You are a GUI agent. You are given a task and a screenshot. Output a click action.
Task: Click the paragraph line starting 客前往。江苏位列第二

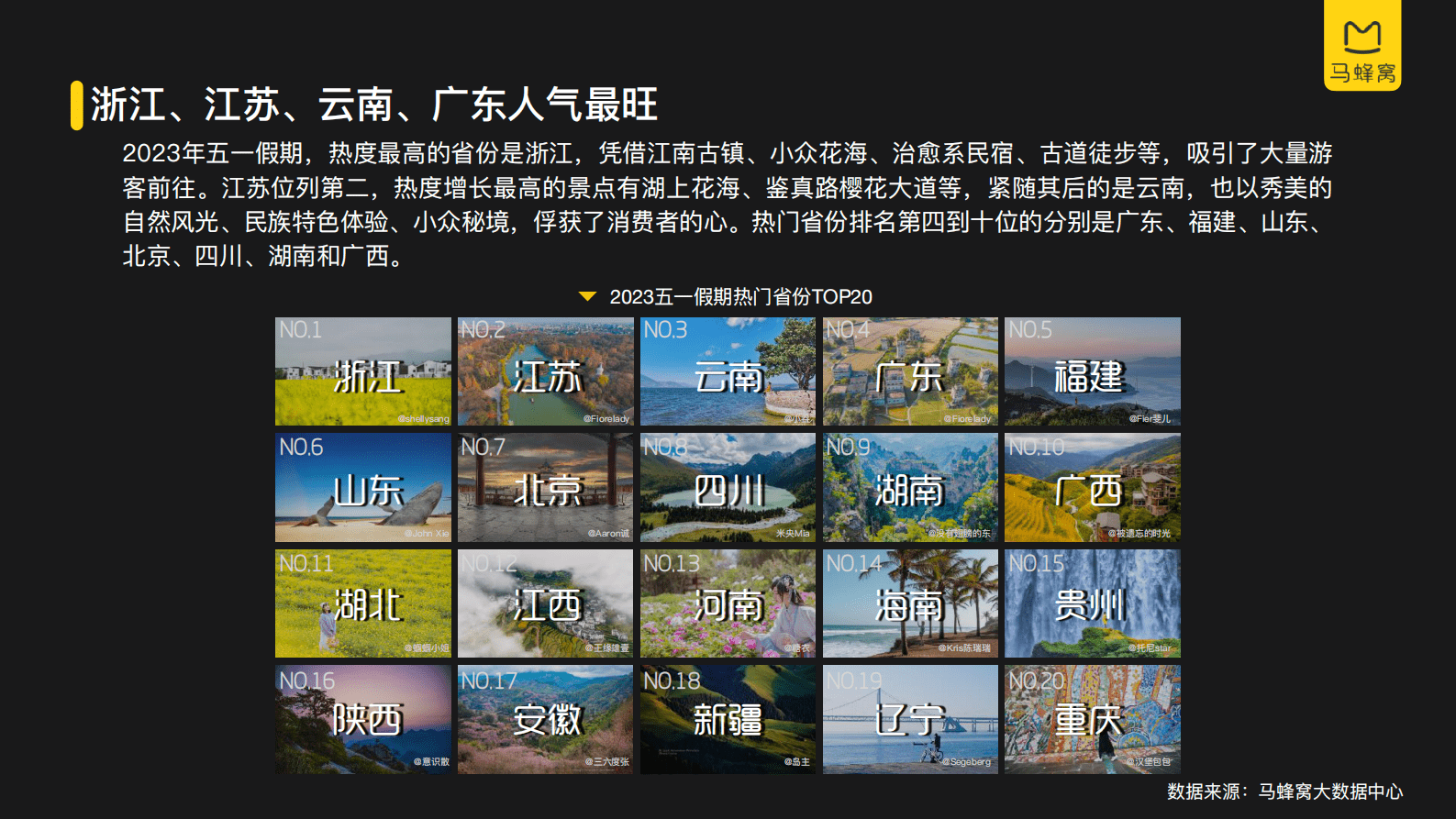pos(728,188)
